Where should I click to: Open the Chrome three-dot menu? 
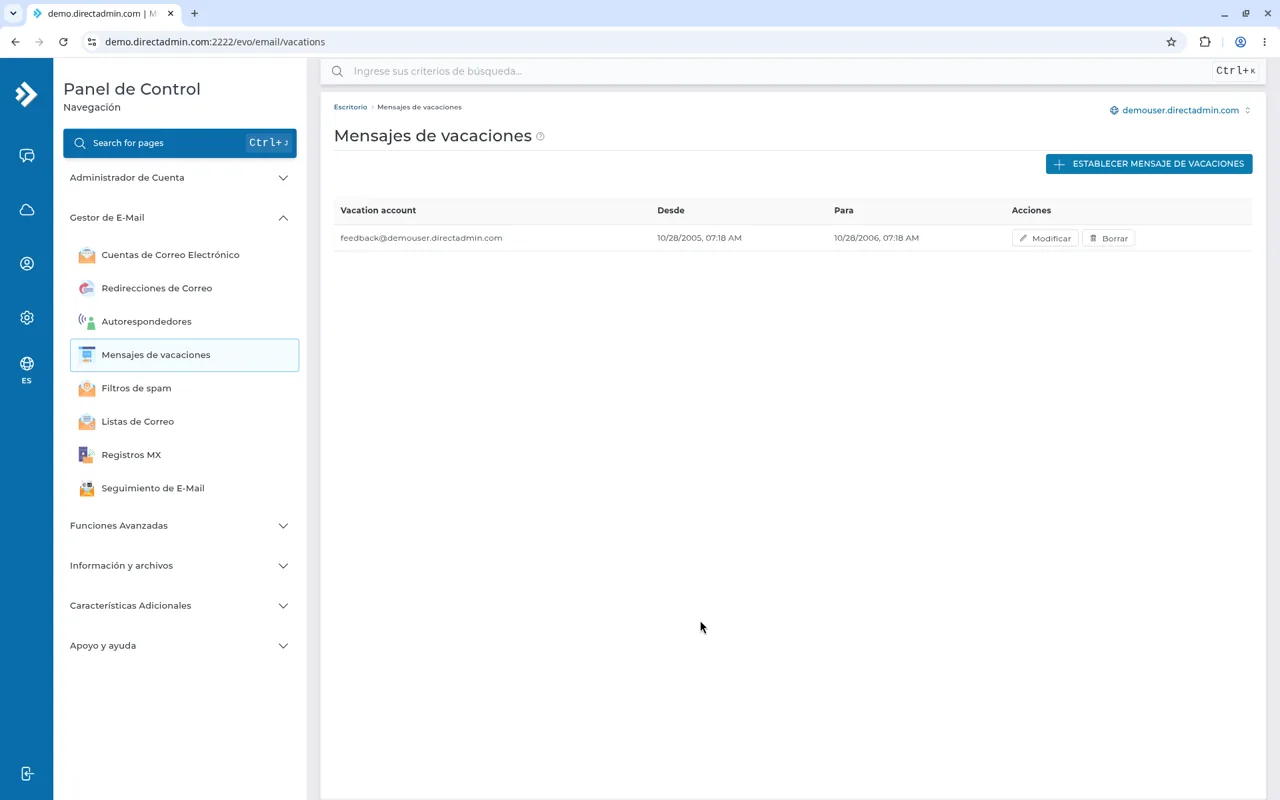pyautogui.click(x=1264, y=42)
